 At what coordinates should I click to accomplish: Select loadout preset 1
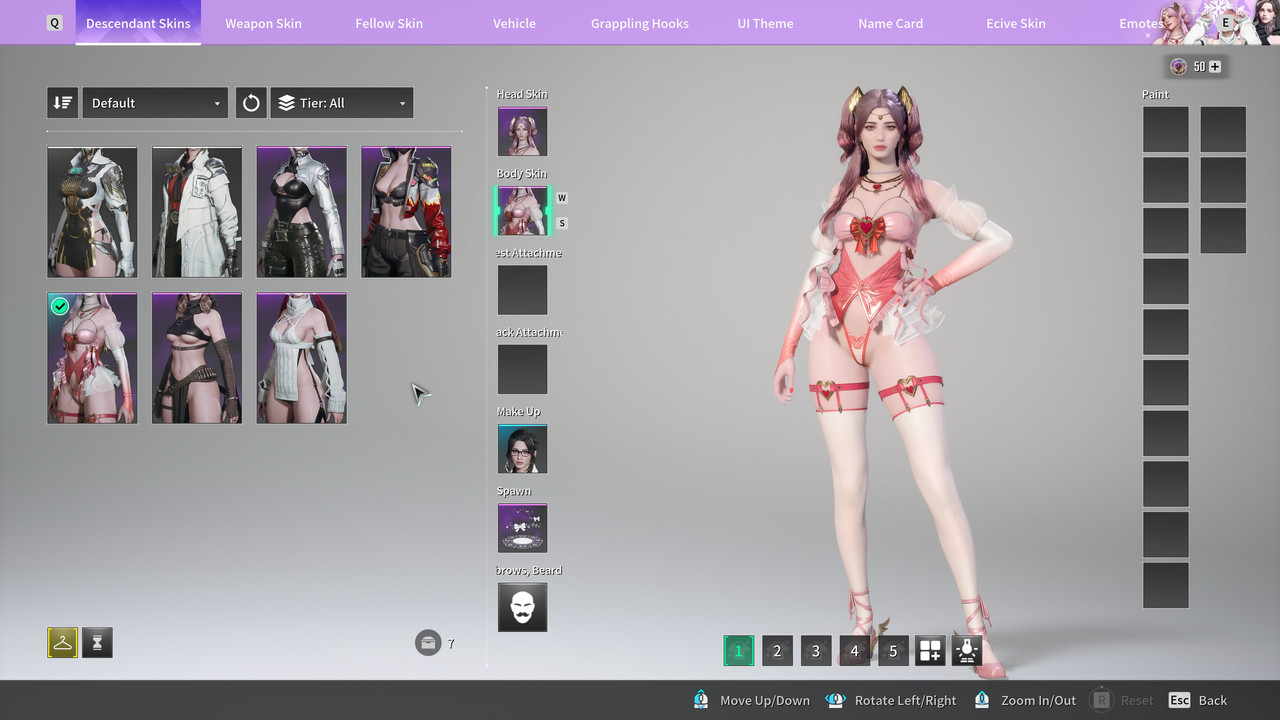pos(739,651)
